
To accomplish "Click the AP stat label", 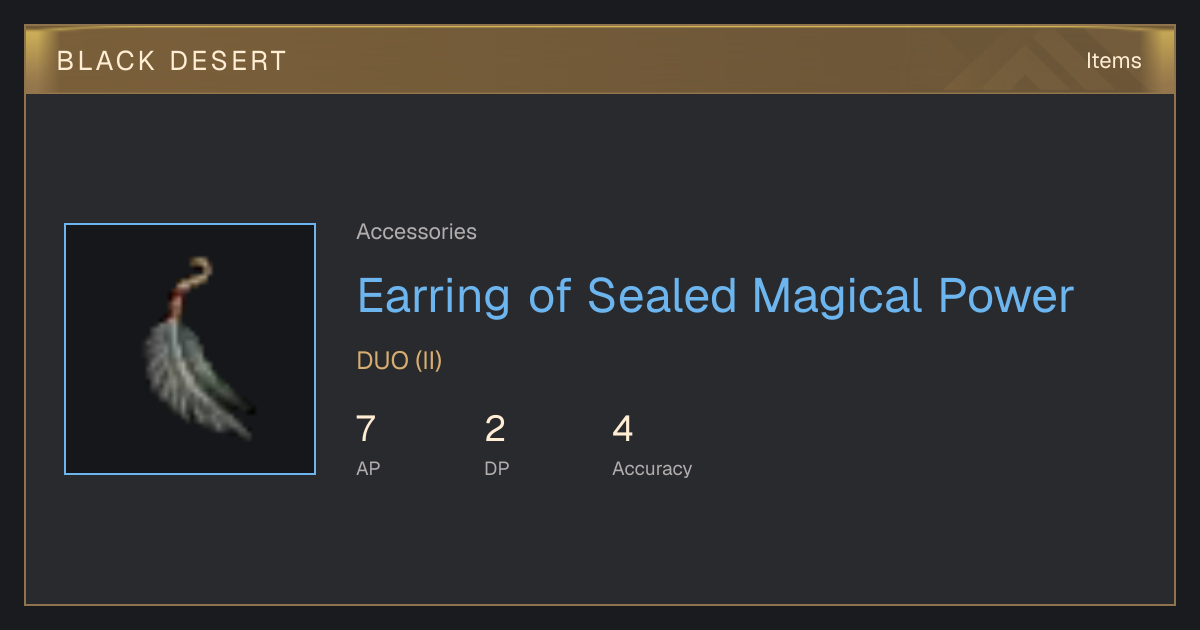I will pyautogui.click(x=368, y=468).
